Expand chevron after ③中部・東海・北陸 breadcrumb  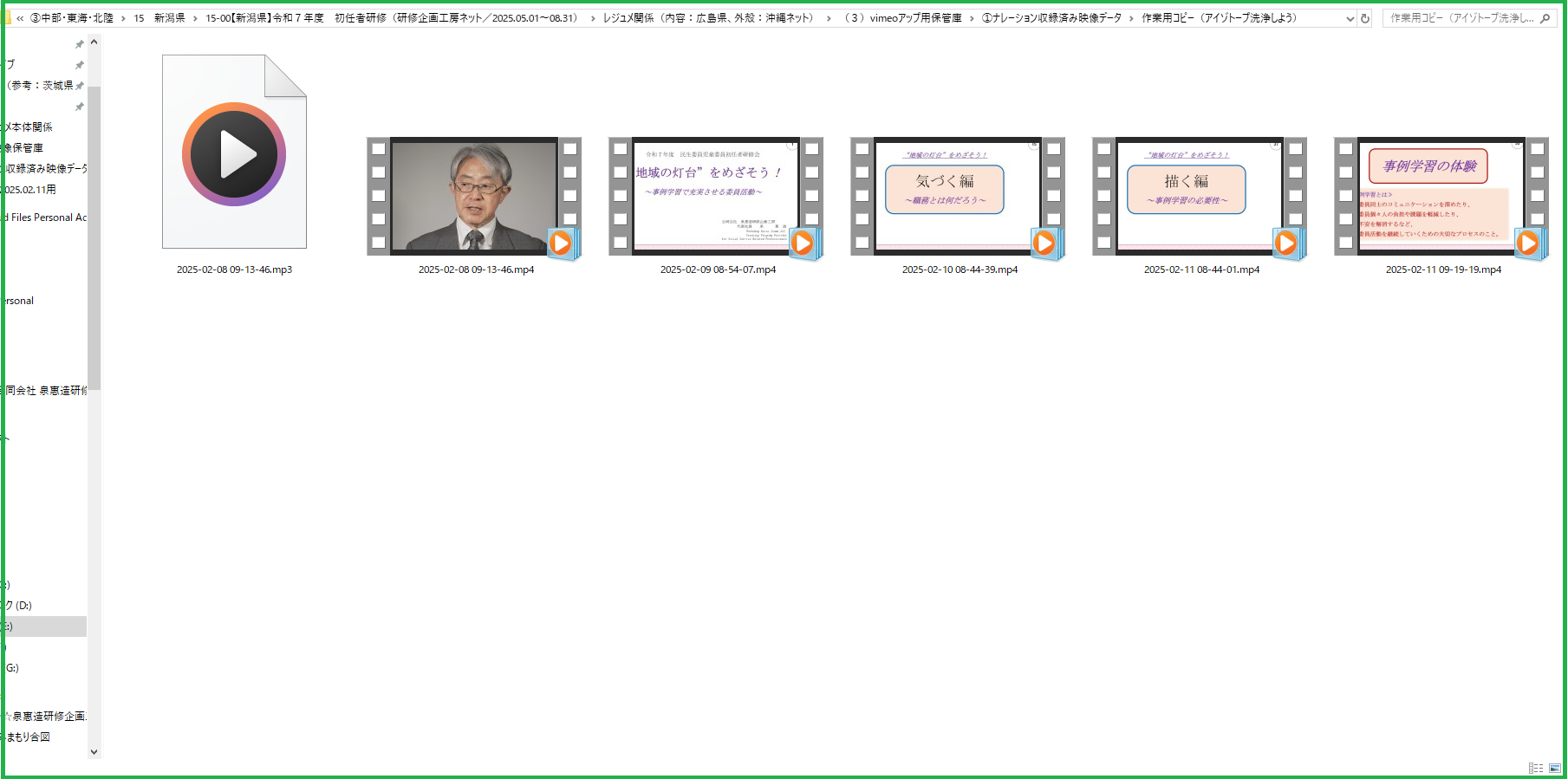pyautogui.click(x=123, y=18)
